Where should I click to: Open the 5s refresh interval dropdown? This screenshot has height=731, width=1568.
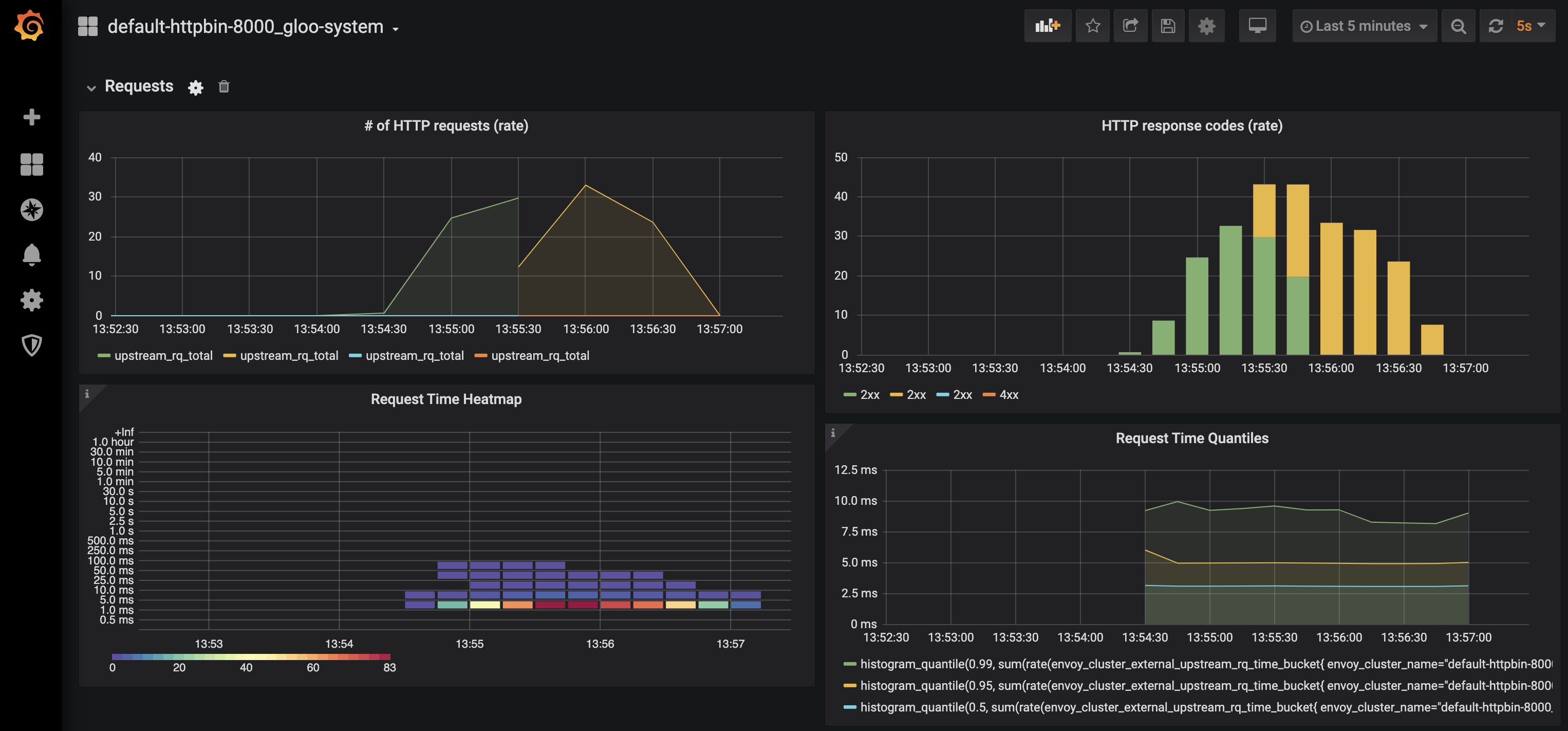pos(1533,26)
